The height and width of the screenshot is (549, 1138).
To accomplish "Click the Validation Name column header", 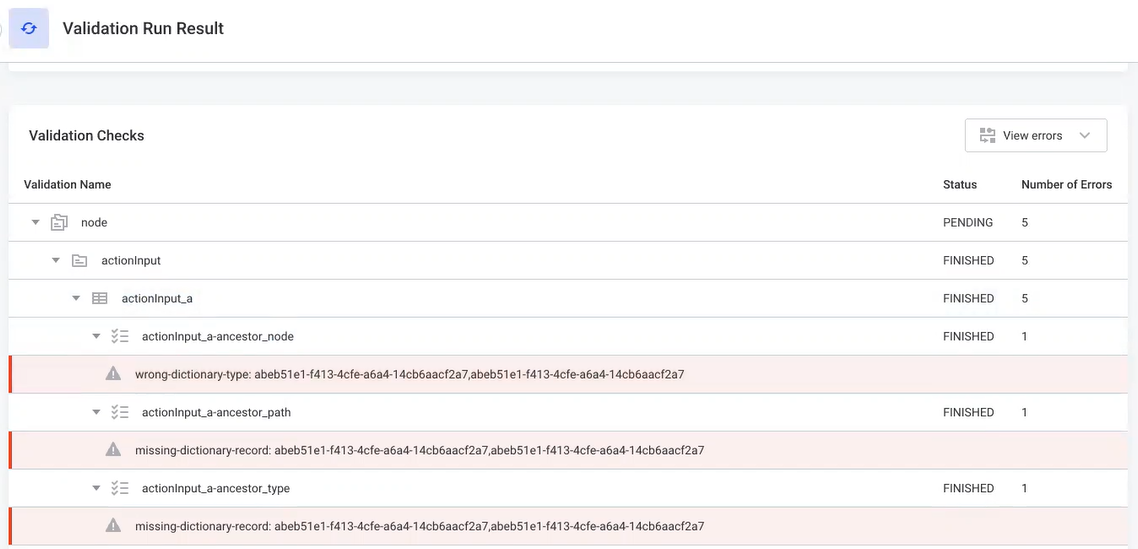I will 67,185.
